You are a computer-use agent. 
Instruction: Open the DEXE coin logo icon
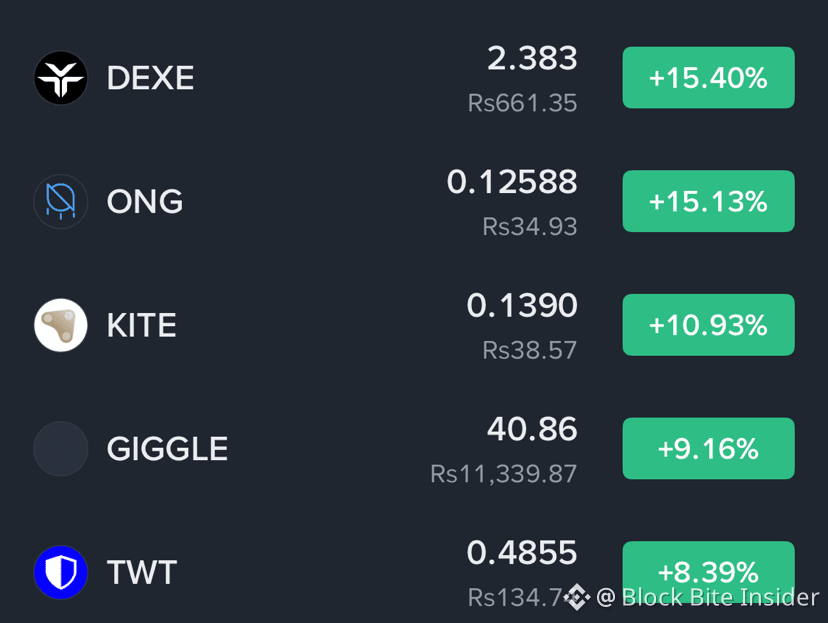[61, 78]
